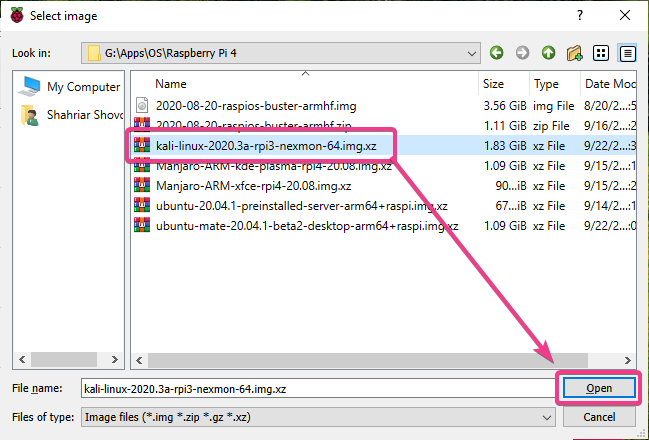Select My Computer in the sidebar
Image resolution: width=649 pixels, height=440 pixels.
point(70,87)
